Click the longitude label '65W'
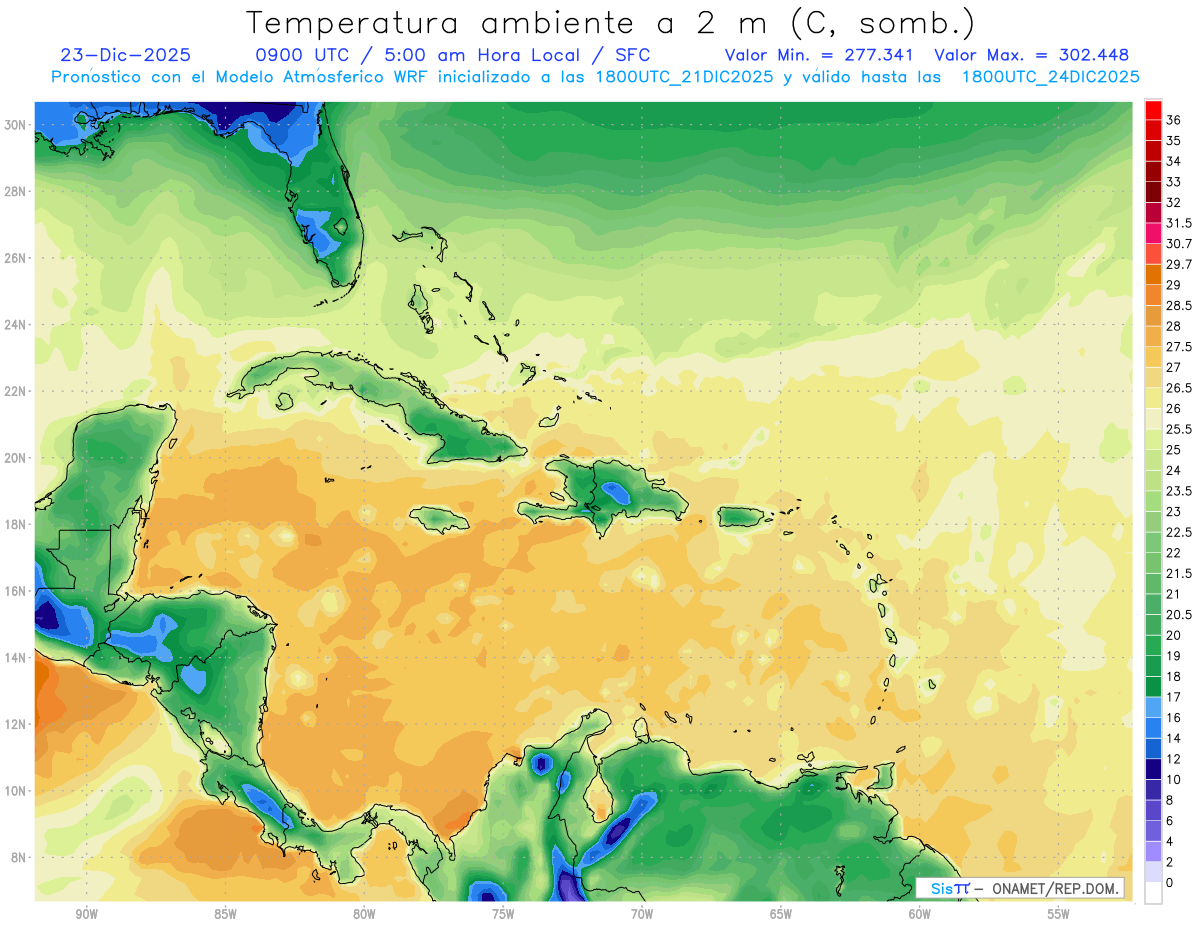 tap(781, 913)
